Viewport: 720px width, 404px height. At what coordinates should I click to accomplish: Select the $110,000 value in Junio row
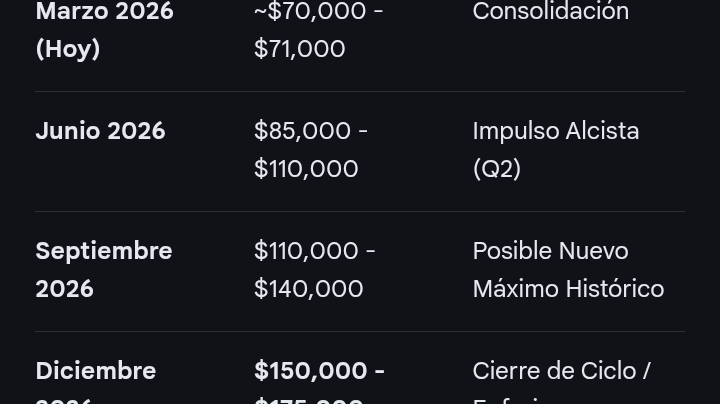coord(306,168)
